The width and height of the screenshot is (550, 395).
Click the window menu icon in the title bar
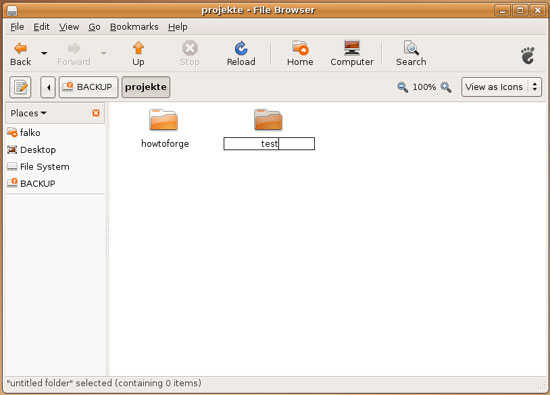pos(12,11)
